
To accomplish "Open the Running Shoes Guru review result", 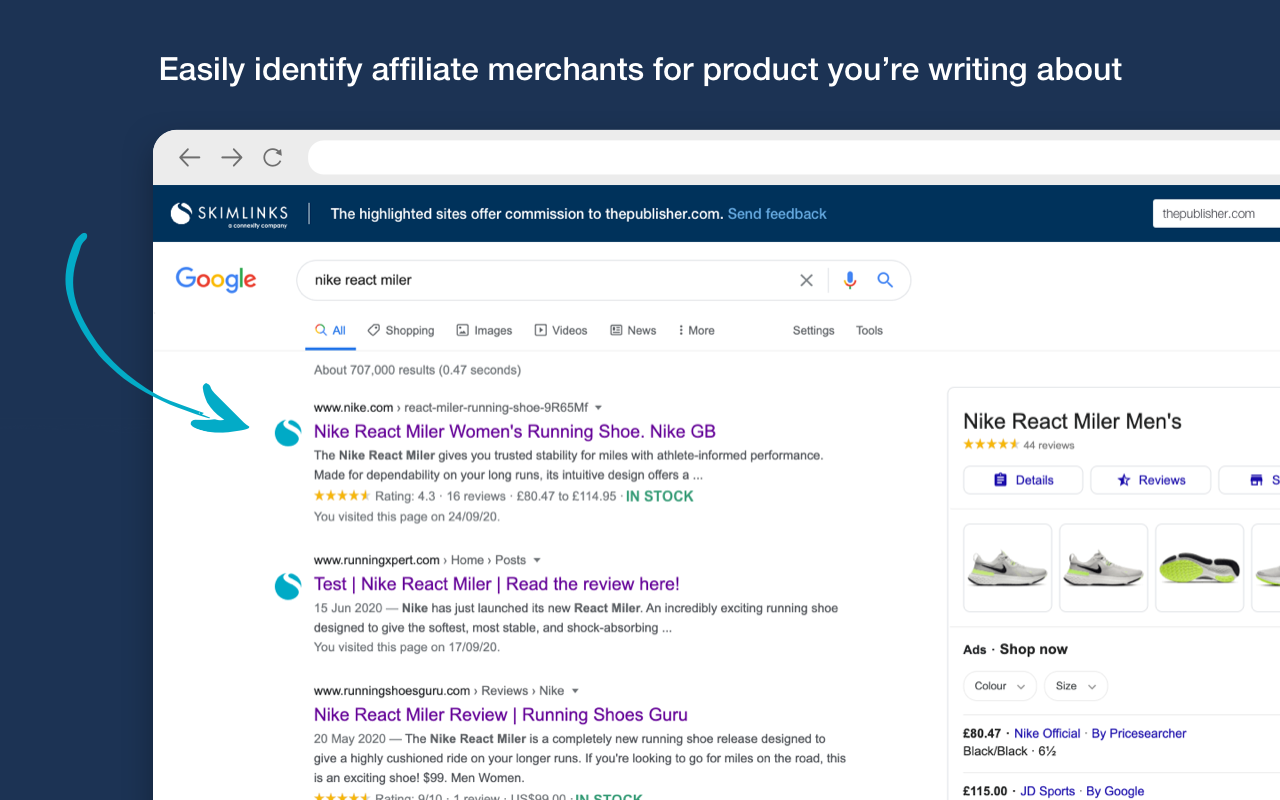I will [x=501, y=715].
